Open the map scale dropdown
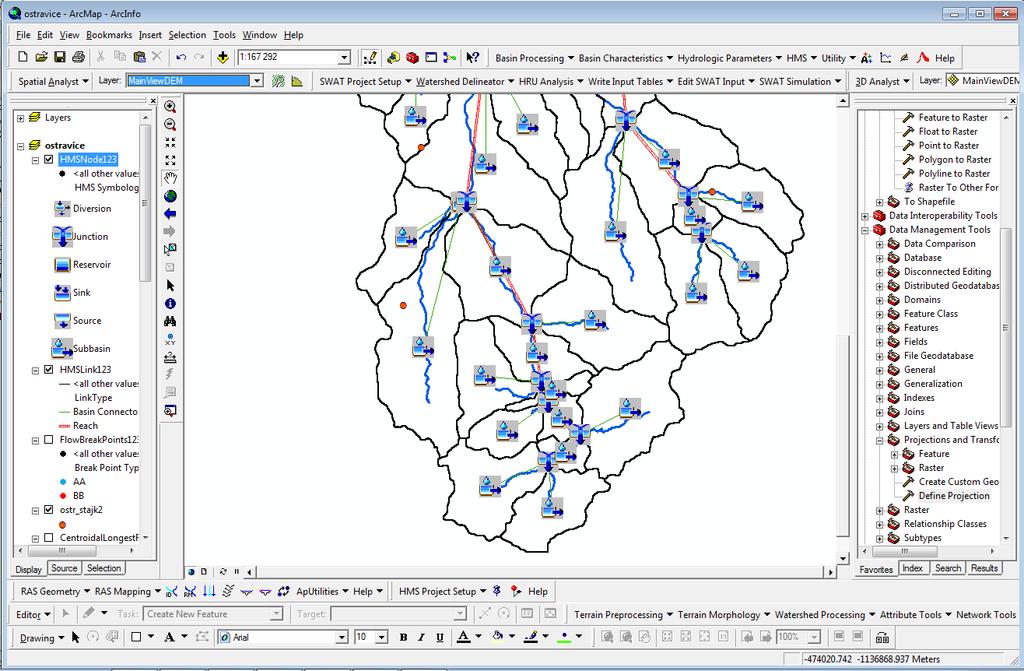Screen dimensions: 1024x671 point(344,57)
